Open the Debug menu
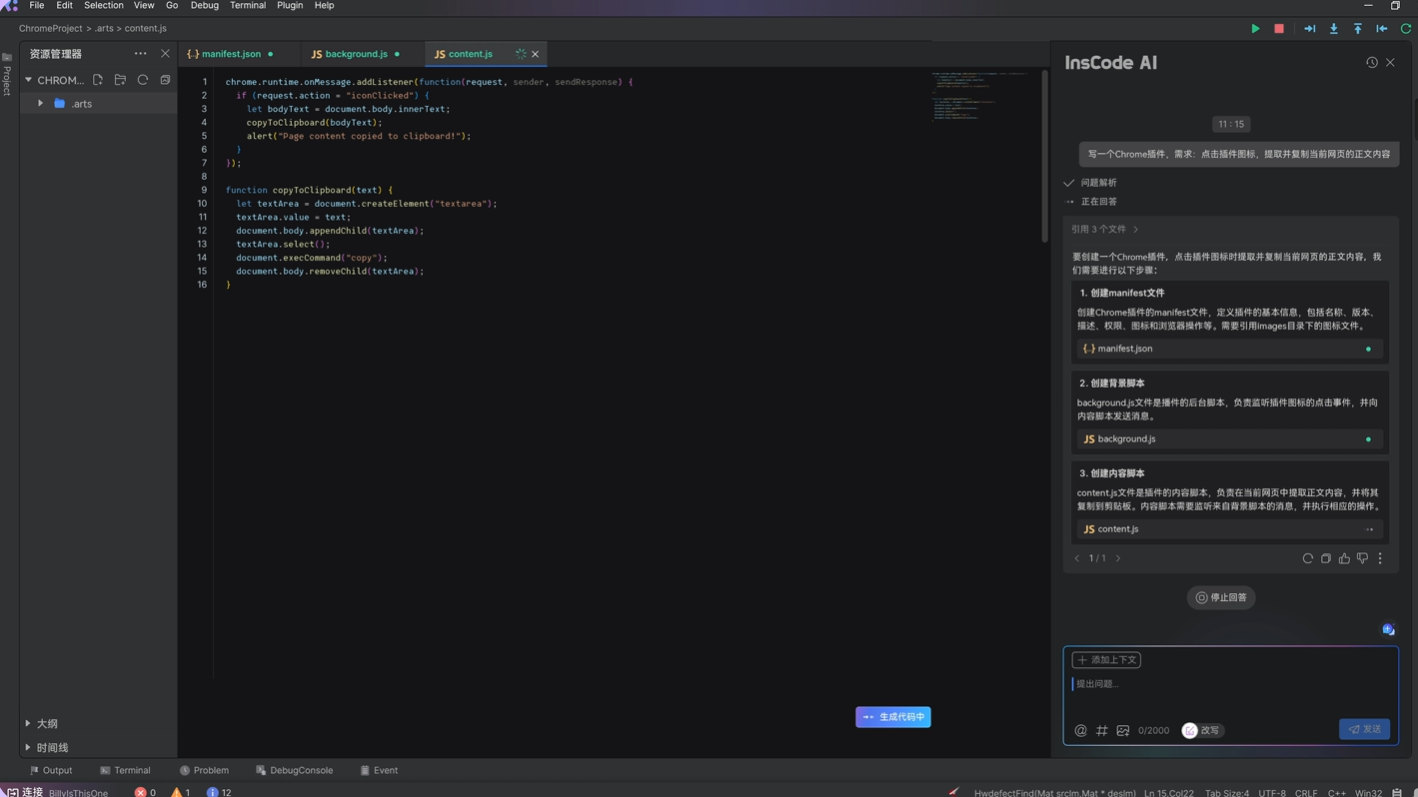Viewport: 1418px width, 797px height. [204, 6]
